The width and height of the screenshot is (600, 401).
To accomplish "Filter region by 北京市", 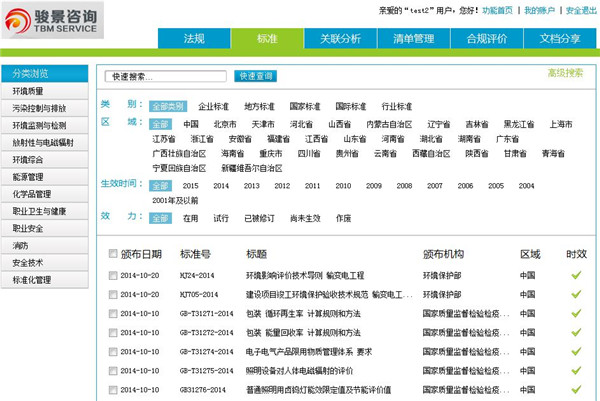I will click(225, 124).
